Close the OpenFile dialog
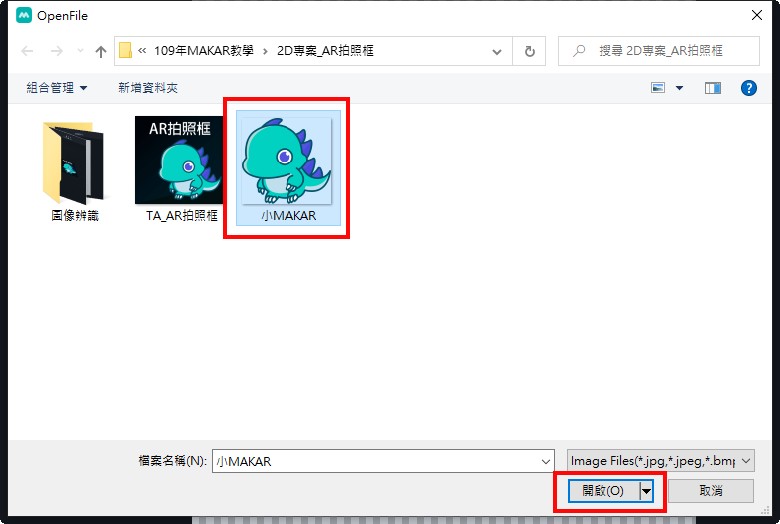780x524 pixels. (757, 15)
